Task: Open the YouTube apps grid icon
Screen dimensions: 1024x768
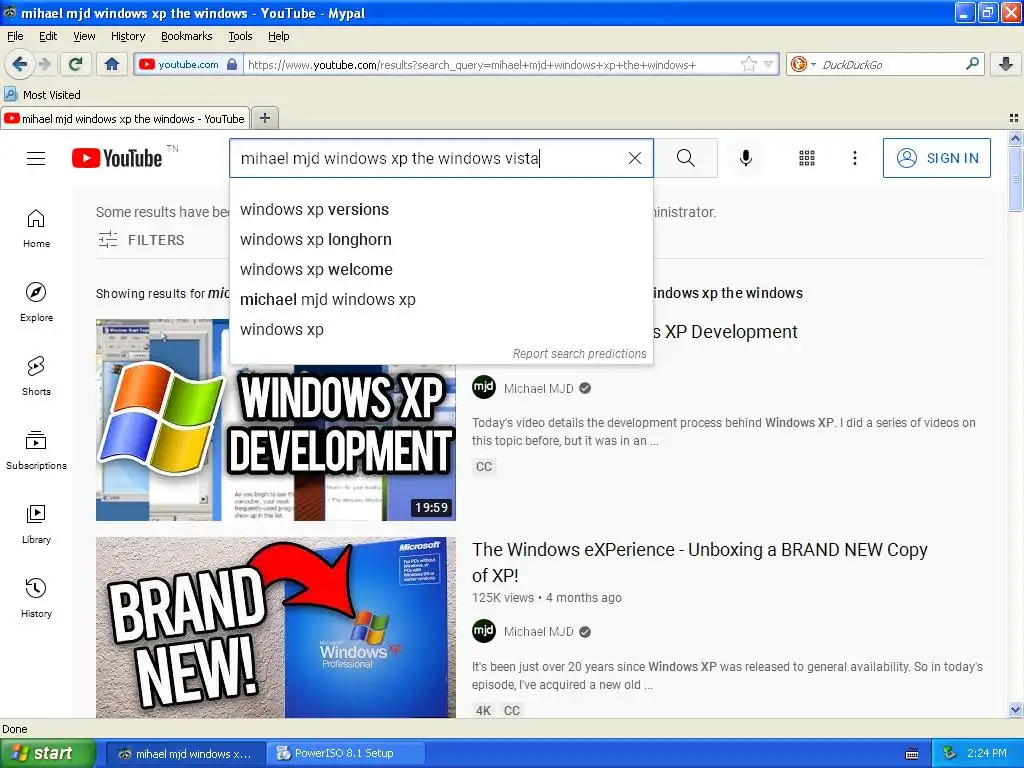Action: coord(807,158)
